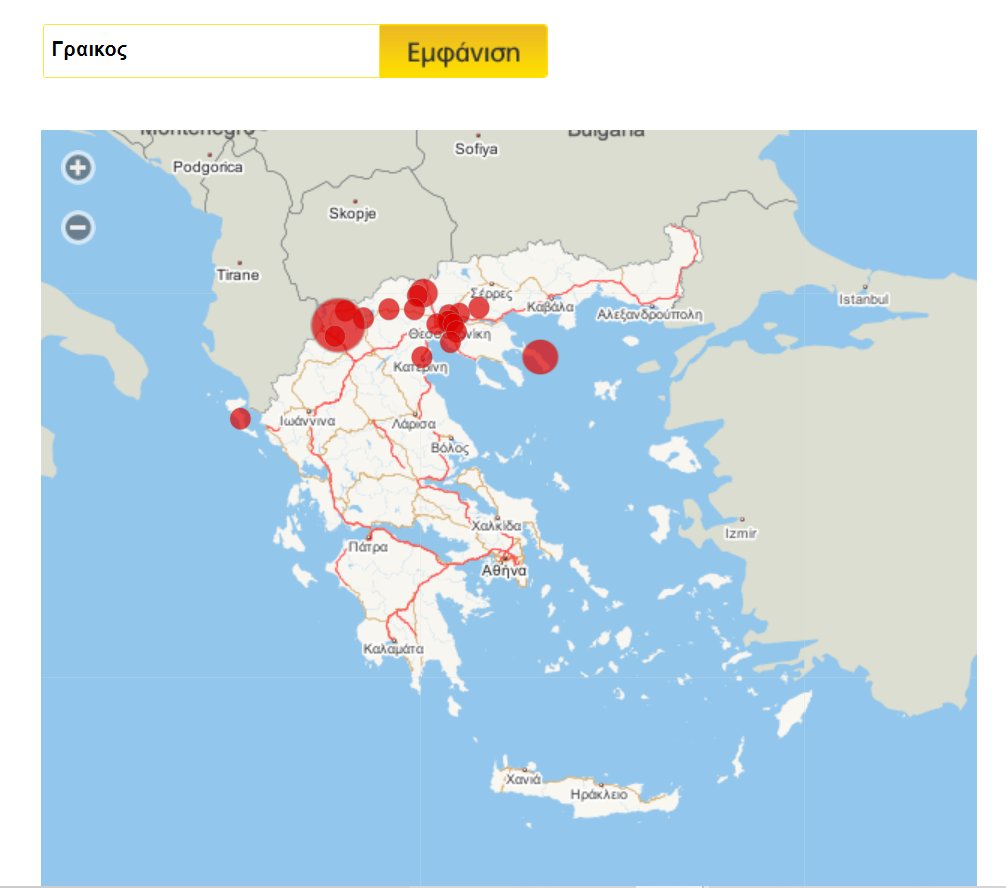Click the small marker east of the Kastoria cluster
Screen dimensions: 1006x888
pos(388,310)
